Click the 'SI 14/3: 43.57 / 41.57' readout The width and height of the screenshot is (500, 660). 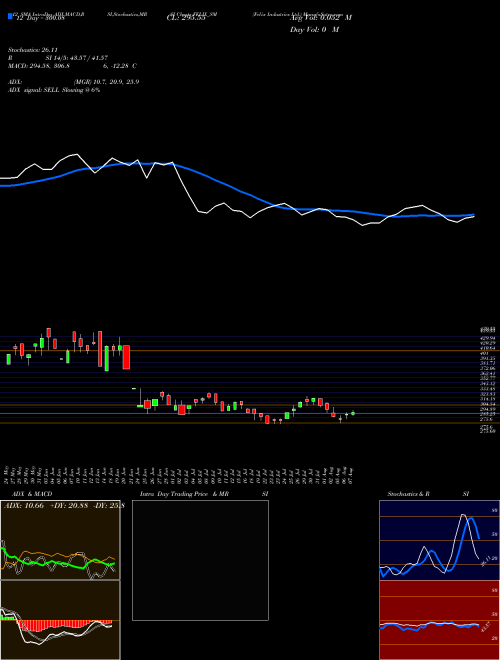click(x=76, y=58)
